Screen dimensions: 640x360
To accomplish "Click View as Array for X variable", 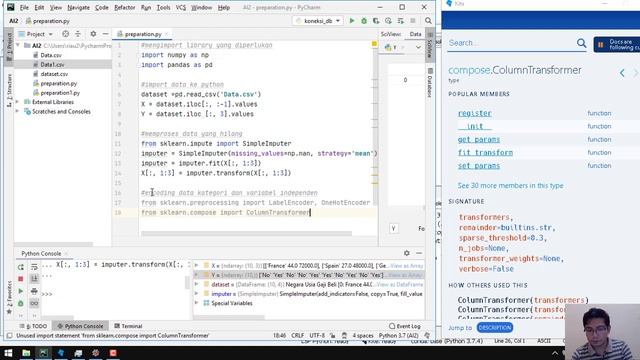I will tap(407, 266).
